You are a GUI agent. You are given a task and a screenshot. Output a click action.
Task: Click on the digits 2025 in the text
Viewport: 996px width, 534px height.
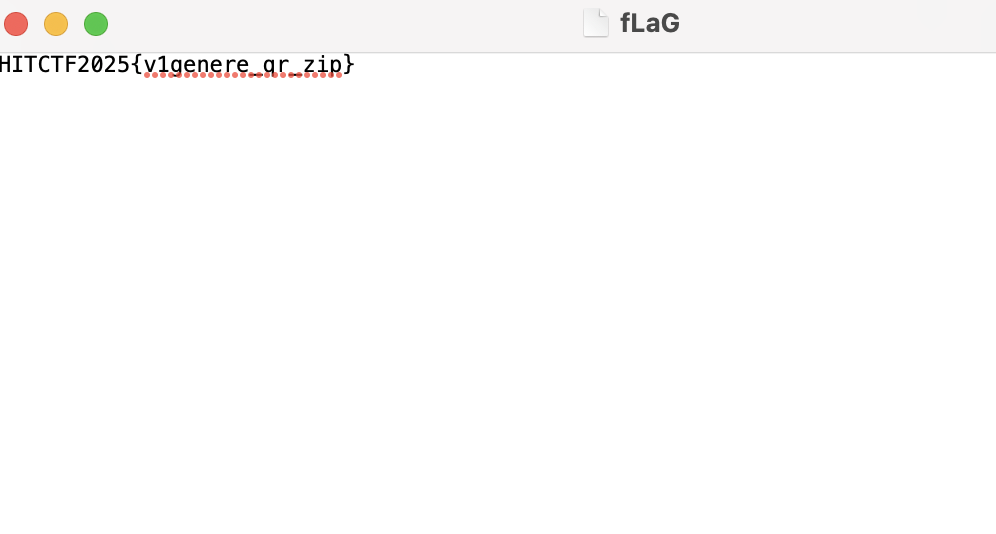[x=103, y=64]
